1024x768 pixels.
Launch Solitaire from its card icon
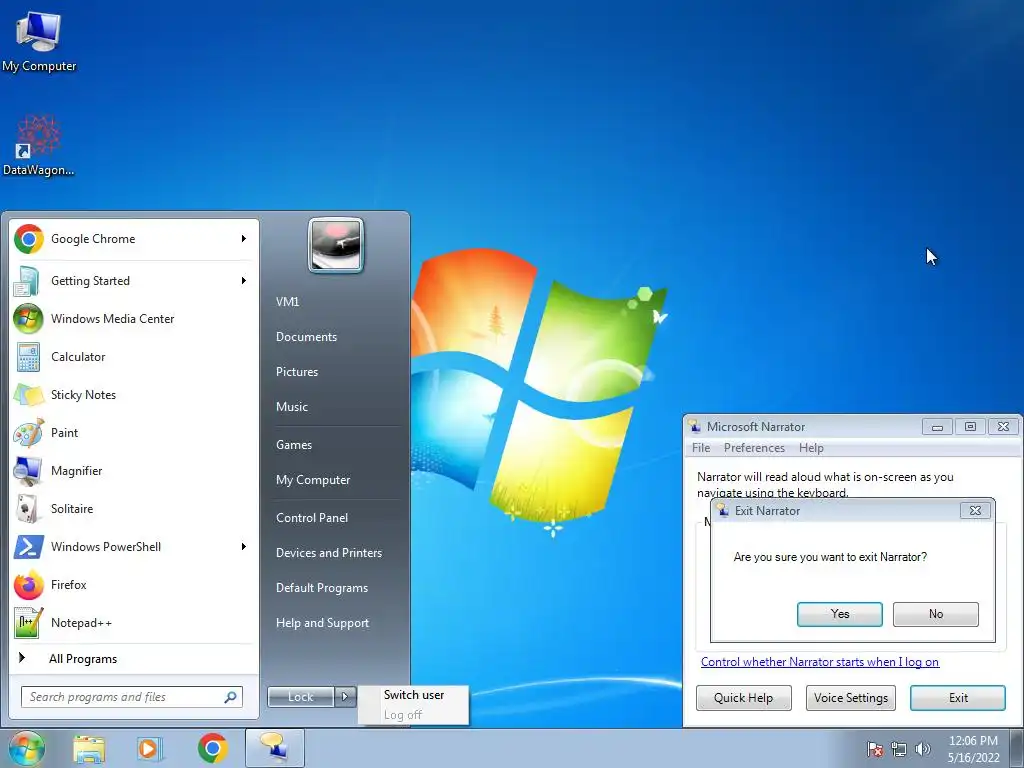(x=29, y=508)
